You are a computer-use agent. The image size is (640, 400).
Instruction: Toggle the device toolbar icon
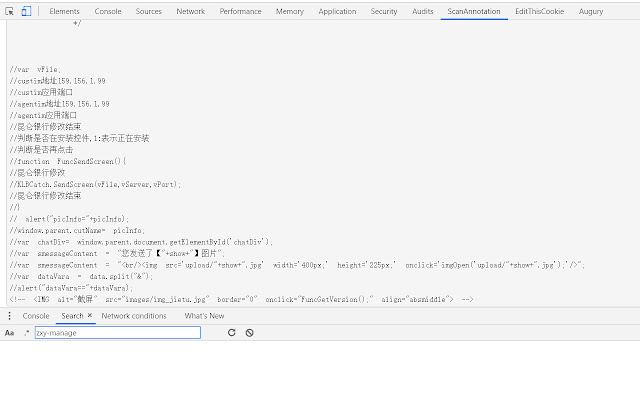pyautogui.click(x=26, y=11)
